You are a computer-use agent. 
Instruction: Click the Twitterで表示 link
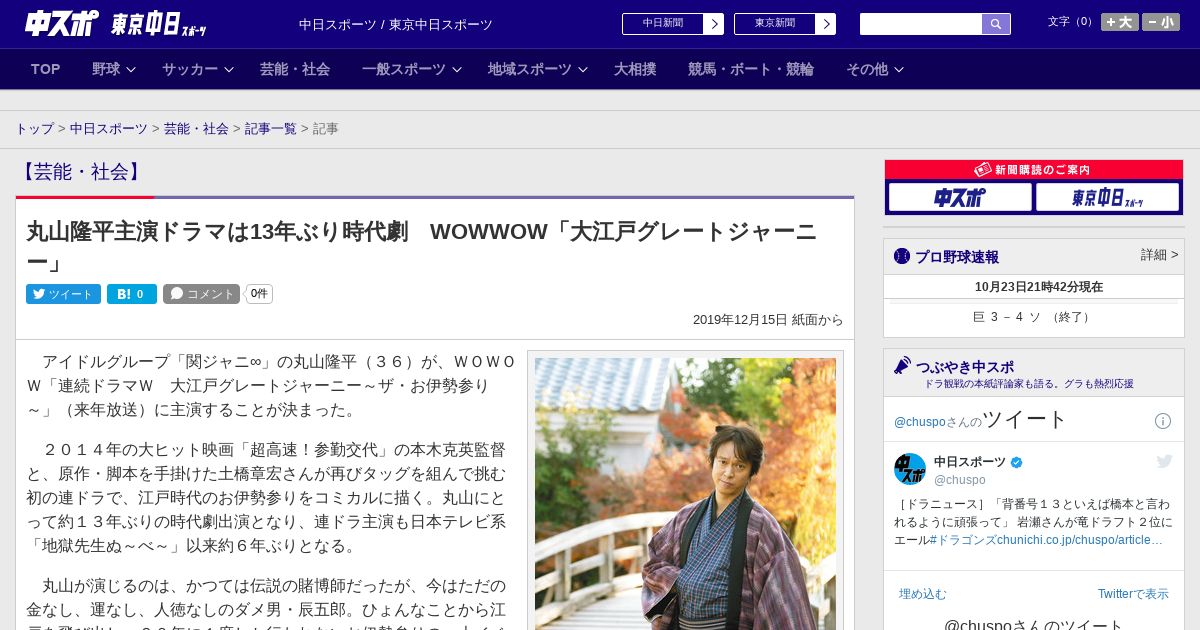click(x=1133, y=594)
